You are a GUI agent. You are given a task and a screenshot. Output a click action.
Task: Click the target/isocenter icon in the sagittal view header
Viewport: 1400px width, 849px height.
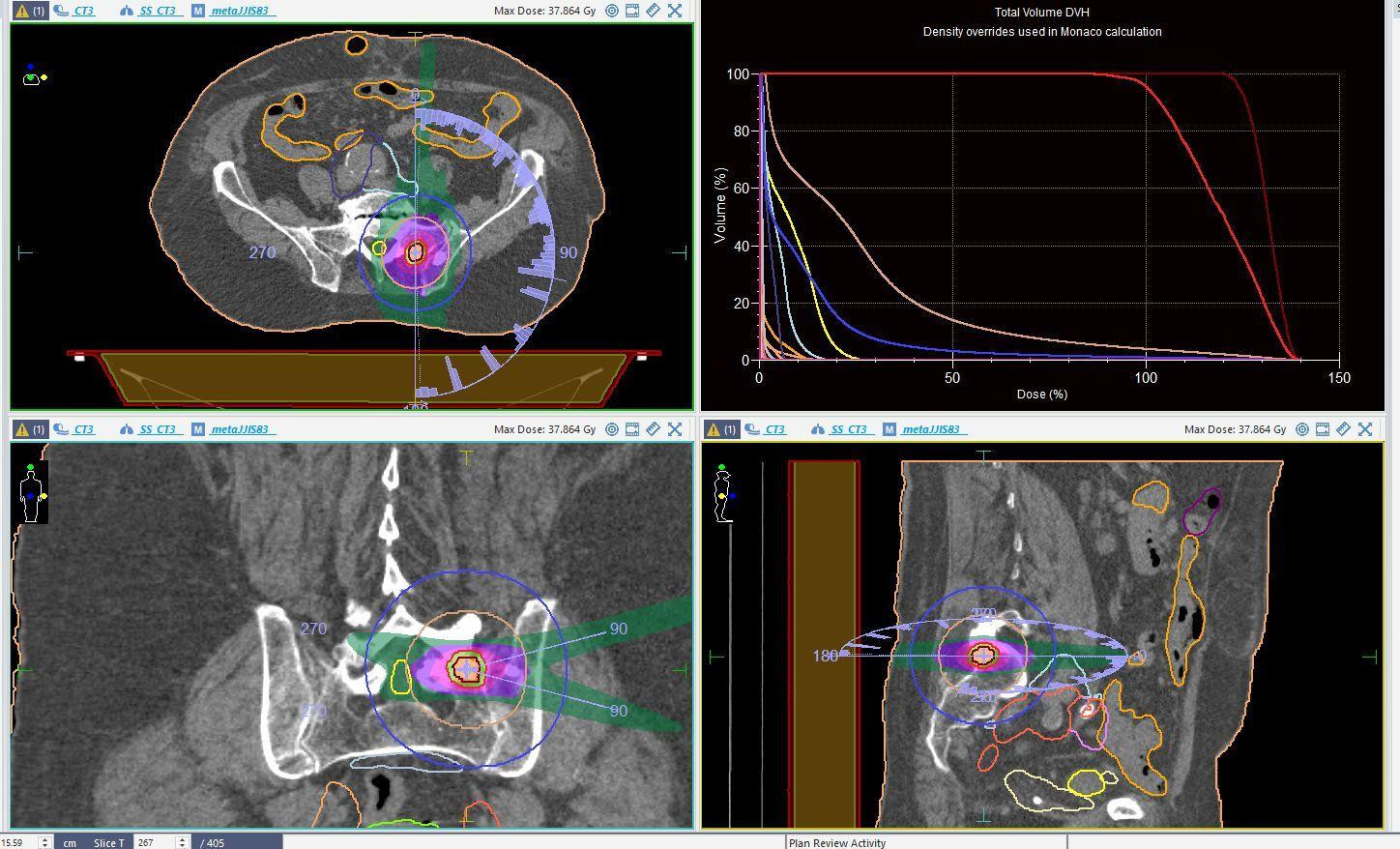click(x=1302, y=429)
